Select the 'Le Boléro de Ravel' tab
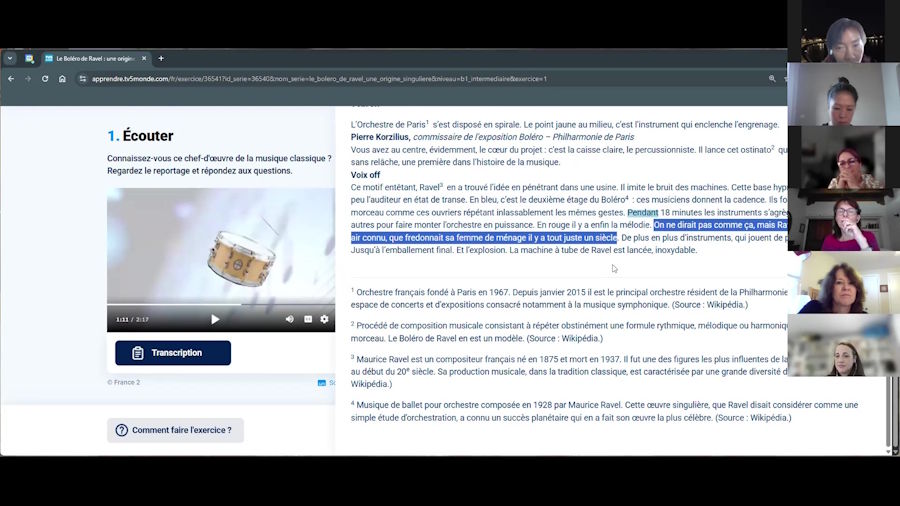The image size is (900, 506). pos(95,58)
